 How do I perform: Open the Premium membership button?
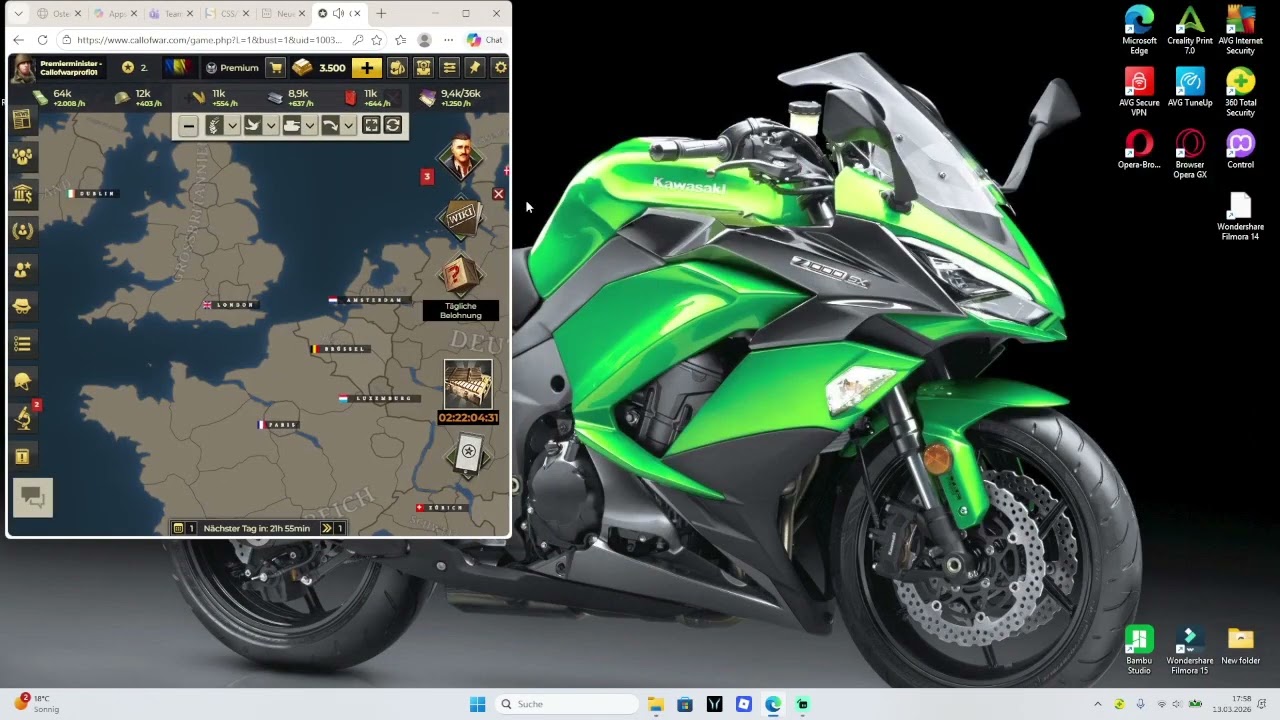tap(232, 68)
